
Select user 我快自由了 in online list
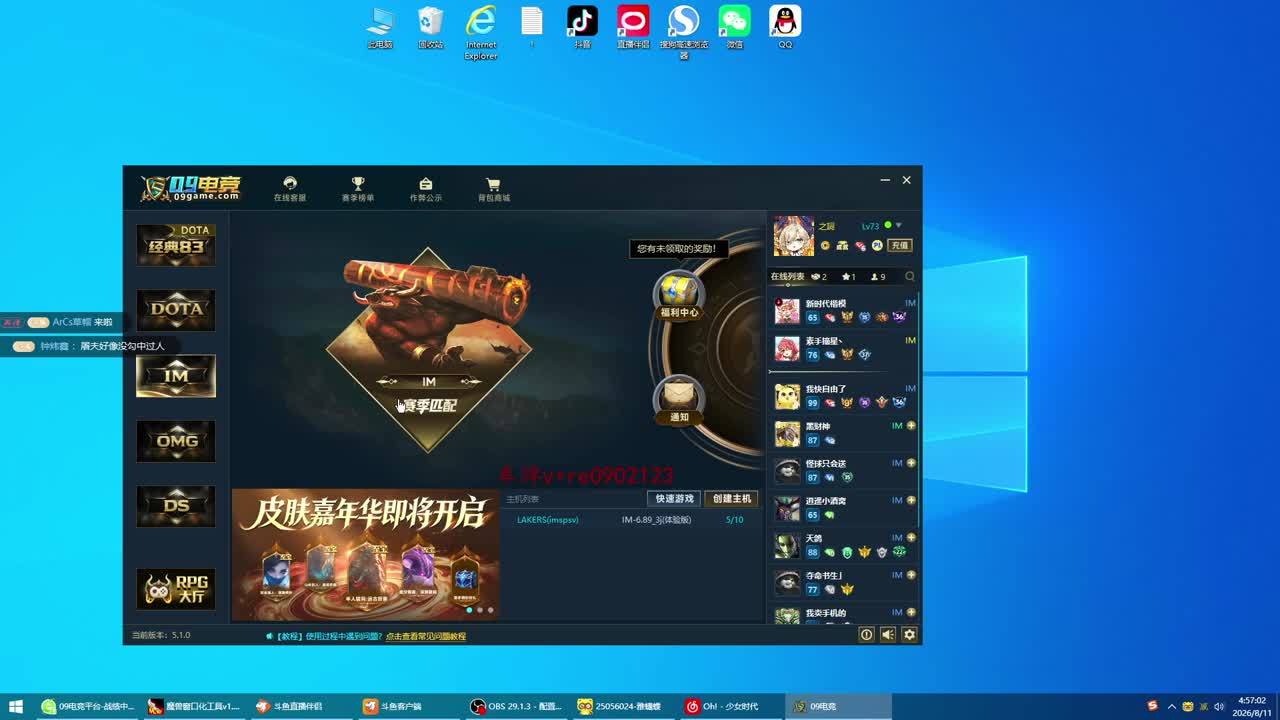pos(844,396)
